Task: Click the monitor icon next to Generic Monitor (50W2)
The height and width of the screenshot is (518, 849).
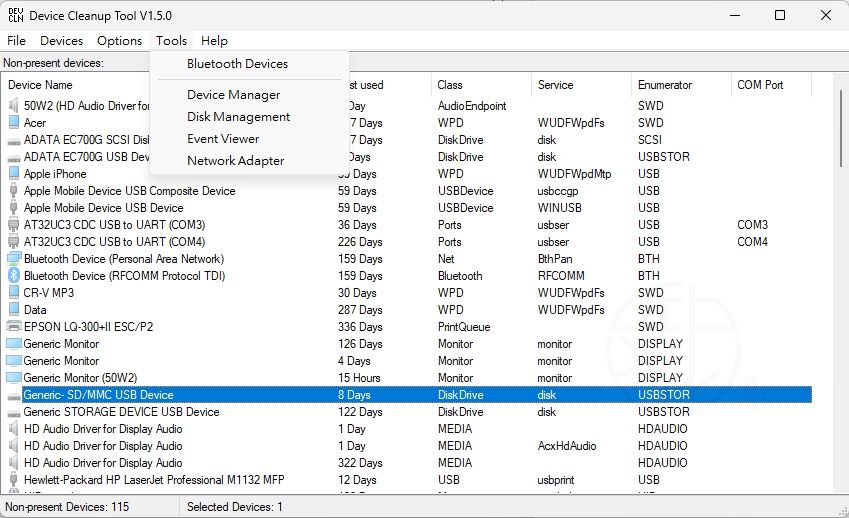Action: coord(14,378)
